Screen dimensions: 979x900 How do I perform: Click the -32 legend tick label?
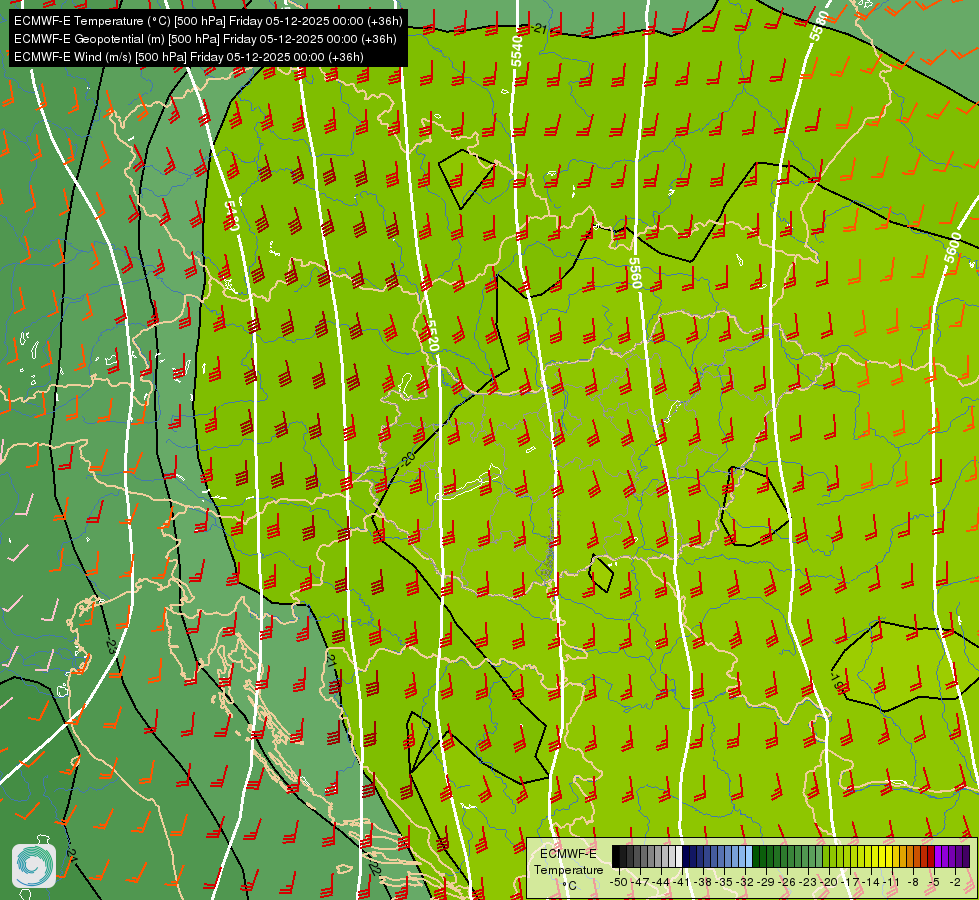tap(745, 882)
